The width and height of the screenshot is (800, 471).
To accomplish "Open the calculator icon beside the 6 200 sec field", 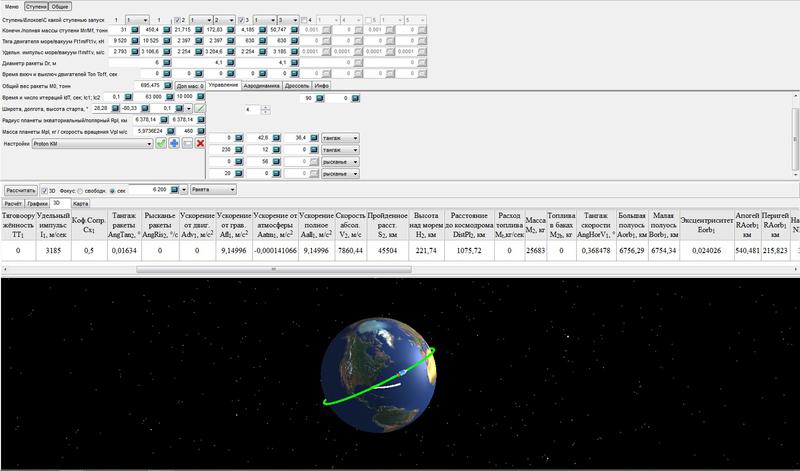I will [174, 189].
